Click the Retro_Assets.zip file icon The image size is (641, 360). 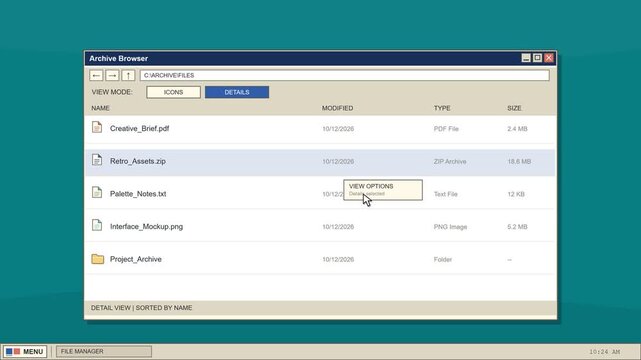(x=97, y=160)
